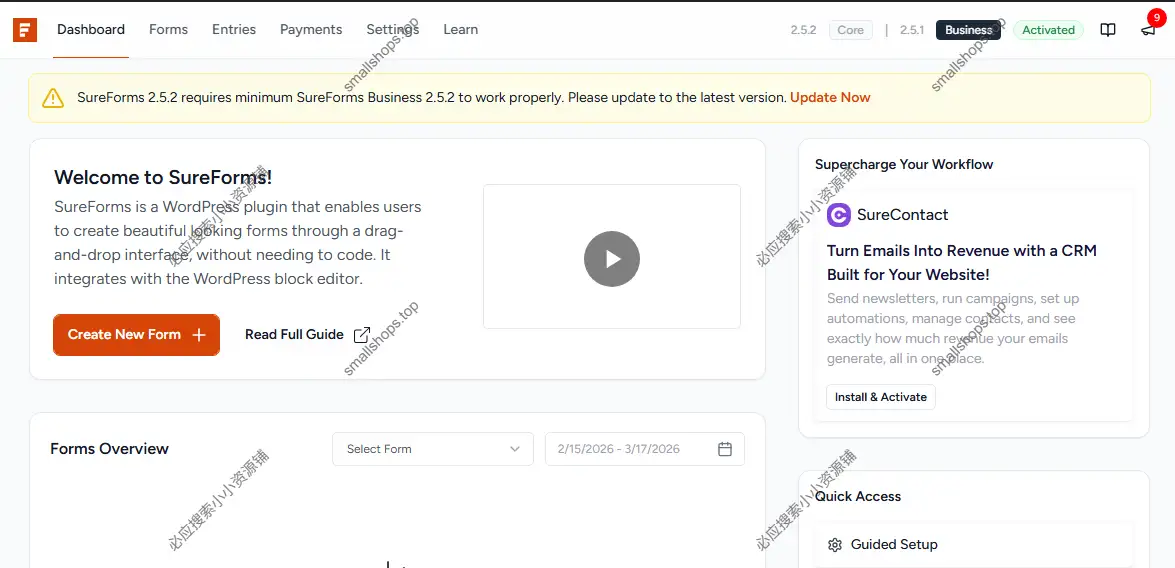Viewport: 1175px width, 568px height.
Task: Open Guided Setup in Quick Access
Action: pos(973,545)
